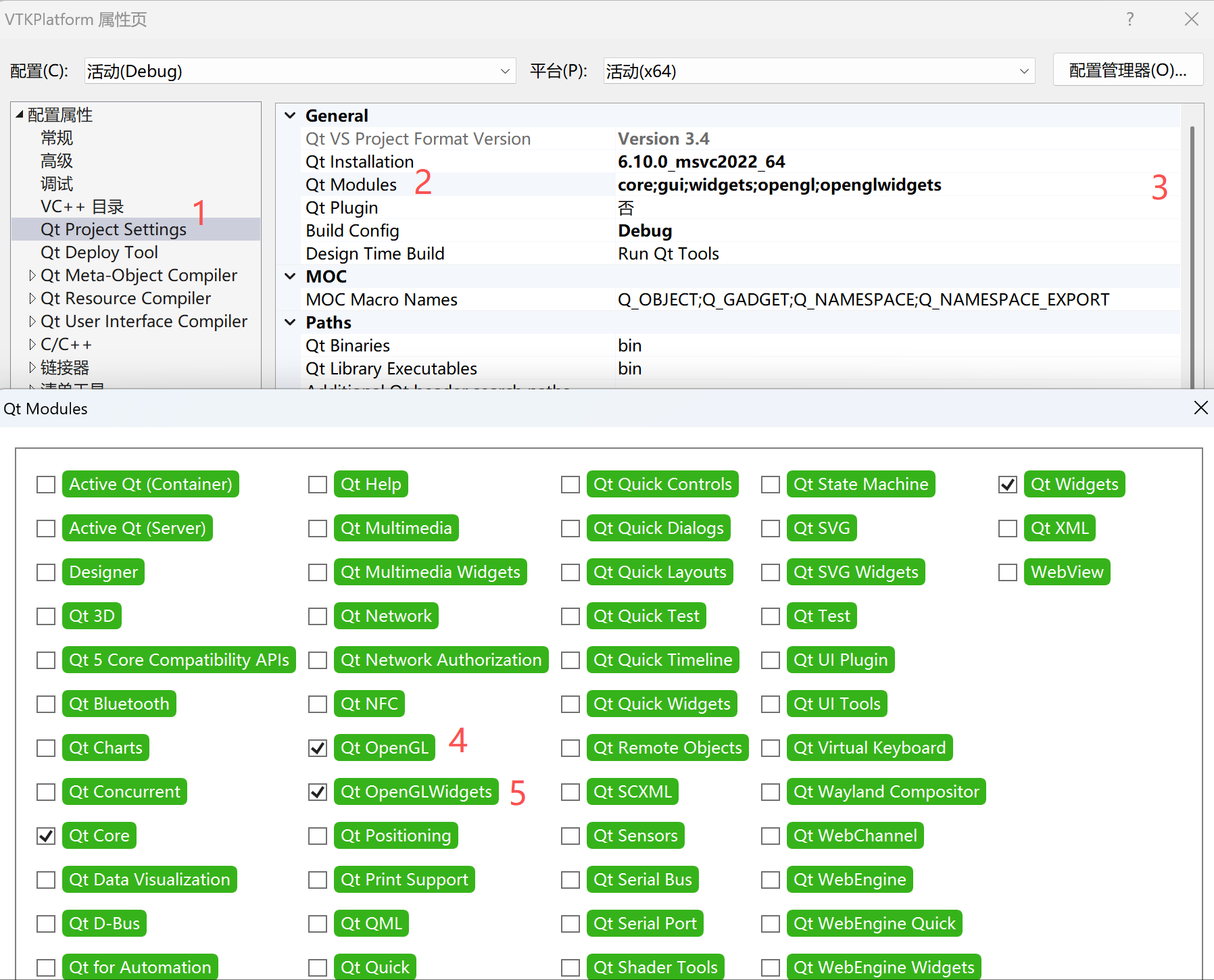
Task: Open the 配置管理器 button
Action: (x=1128, y=70)
